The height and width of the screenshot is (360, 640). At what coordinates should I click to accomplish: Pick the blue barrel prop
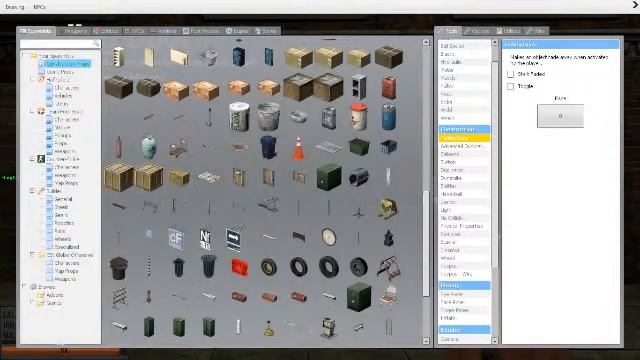[389, 117]
